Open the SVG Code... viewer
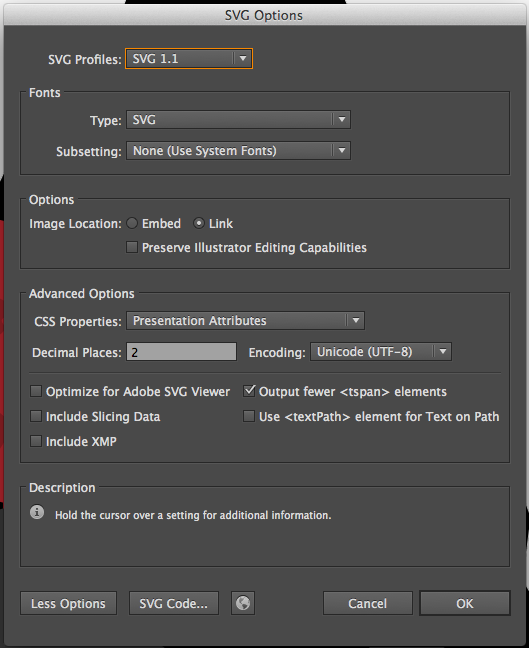Screen dimensions: 529x648 [174, 603]
